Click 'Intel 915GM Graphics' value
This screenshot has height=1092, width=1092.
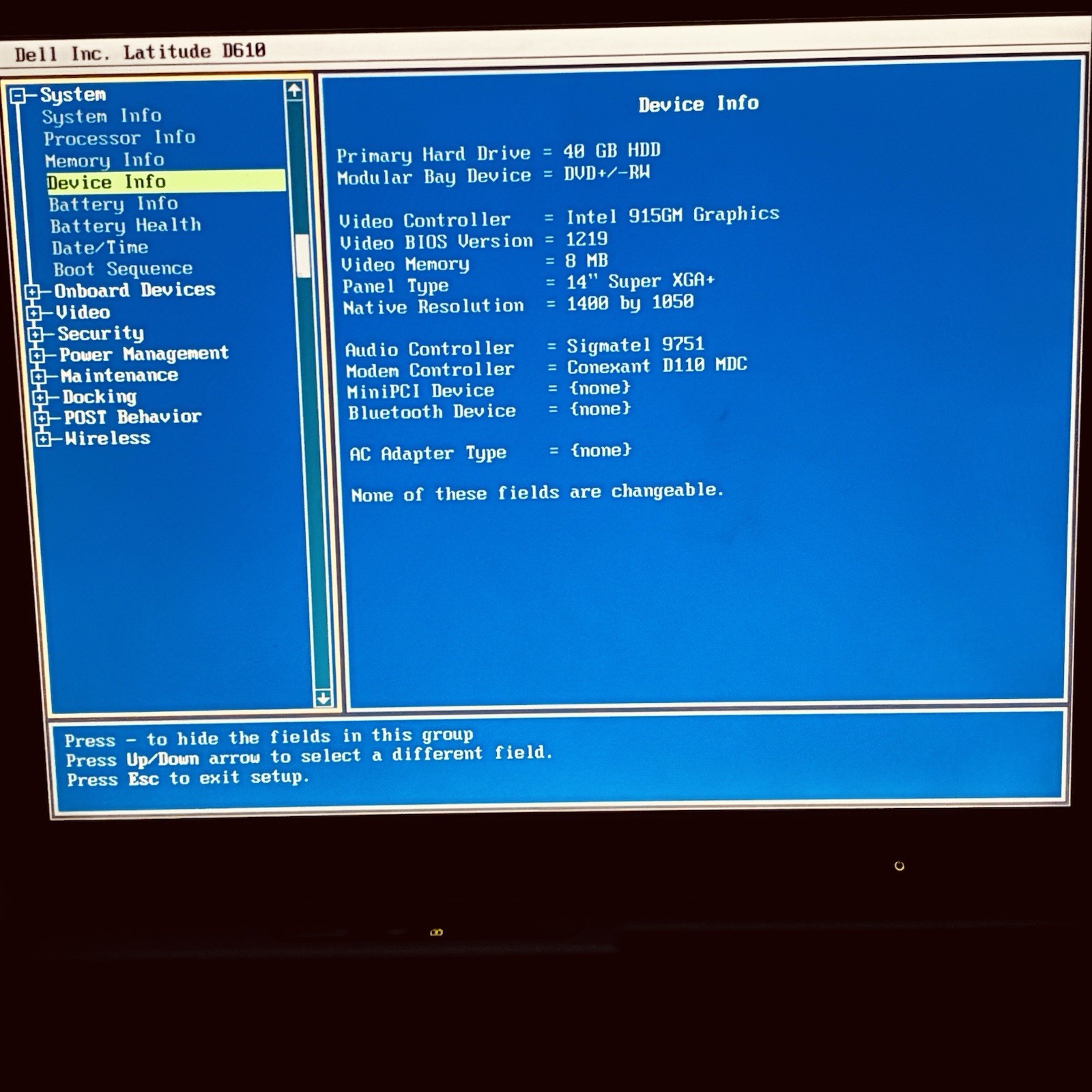tap(672, 216)
